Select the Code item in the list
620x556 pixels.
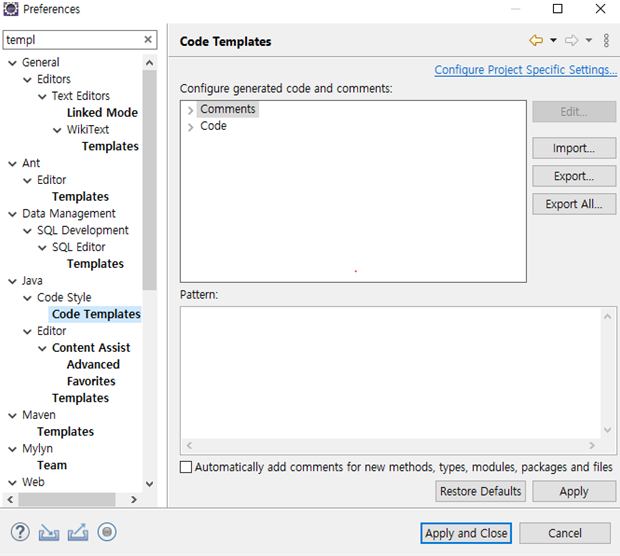click(213, 126)
